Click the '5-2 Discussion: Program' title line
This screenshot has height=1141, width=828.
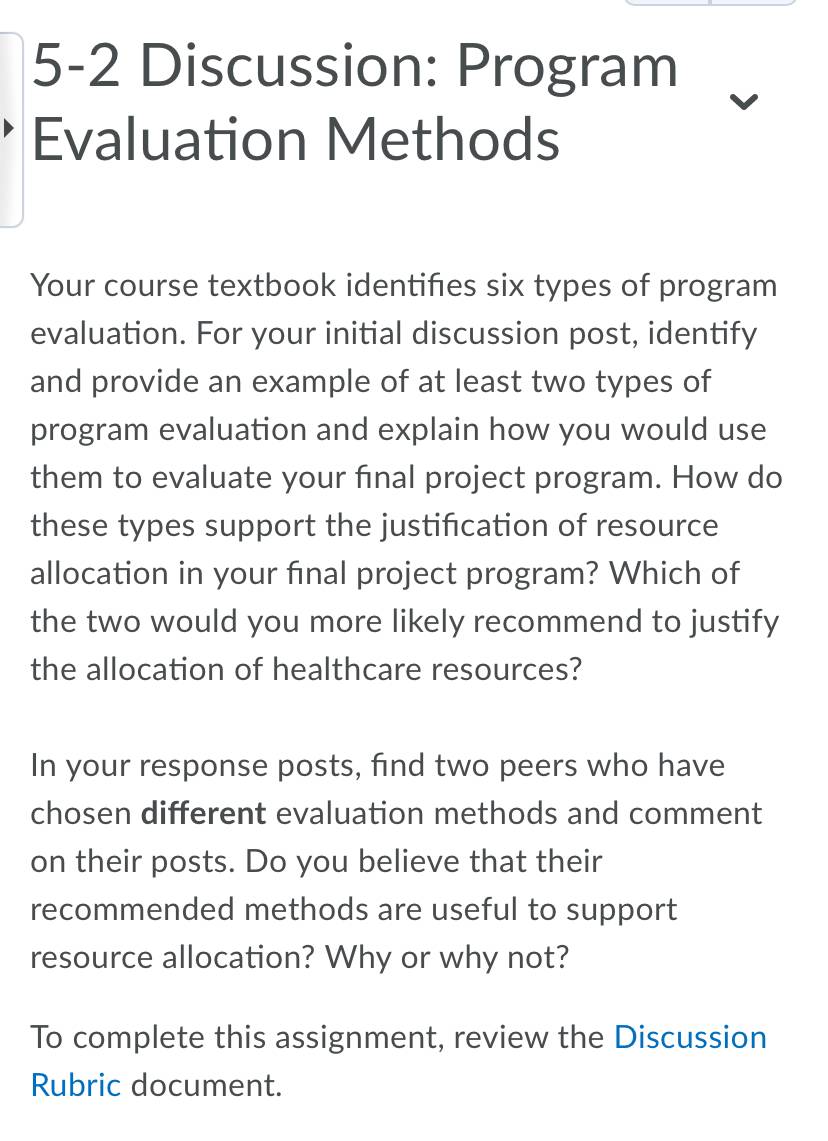click(x=355, y=66)
